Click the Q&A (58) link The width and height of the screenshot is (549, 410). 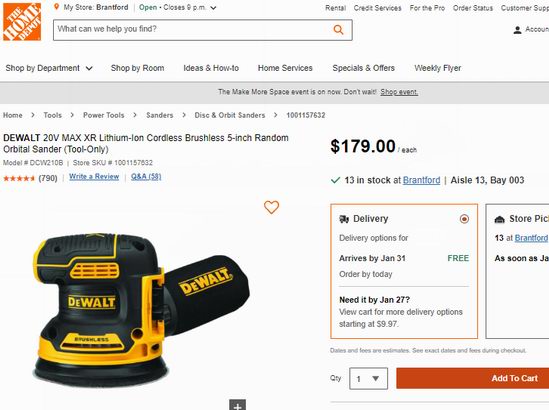click(146, 177)
